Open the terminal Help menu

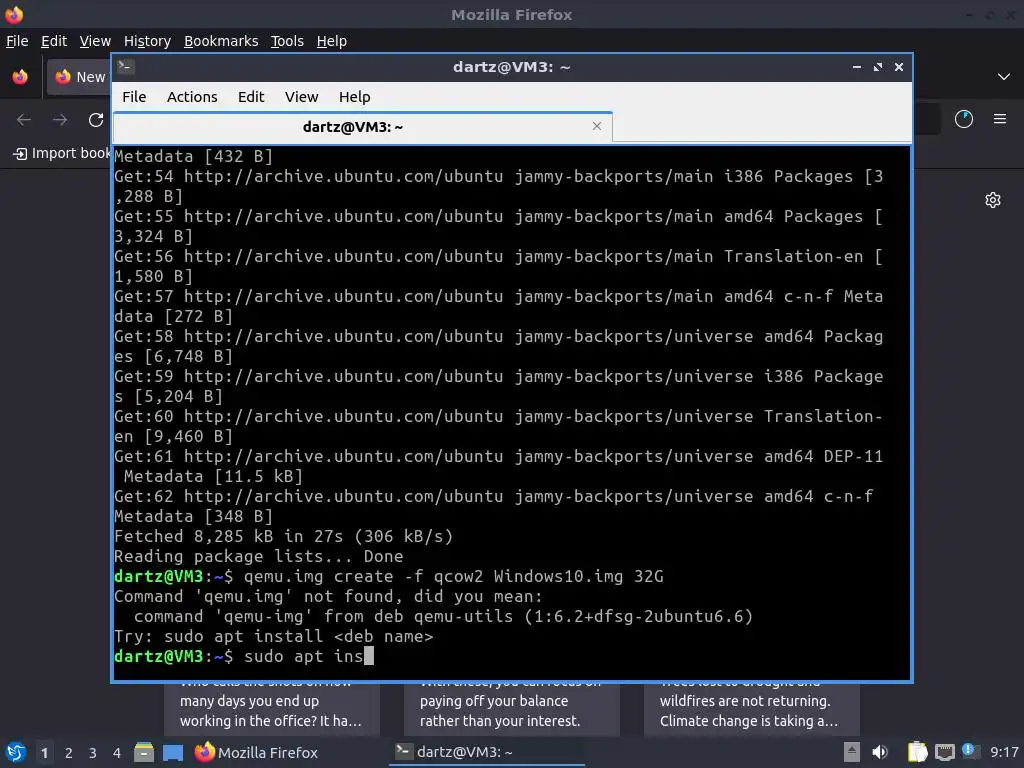coord(355,97)
